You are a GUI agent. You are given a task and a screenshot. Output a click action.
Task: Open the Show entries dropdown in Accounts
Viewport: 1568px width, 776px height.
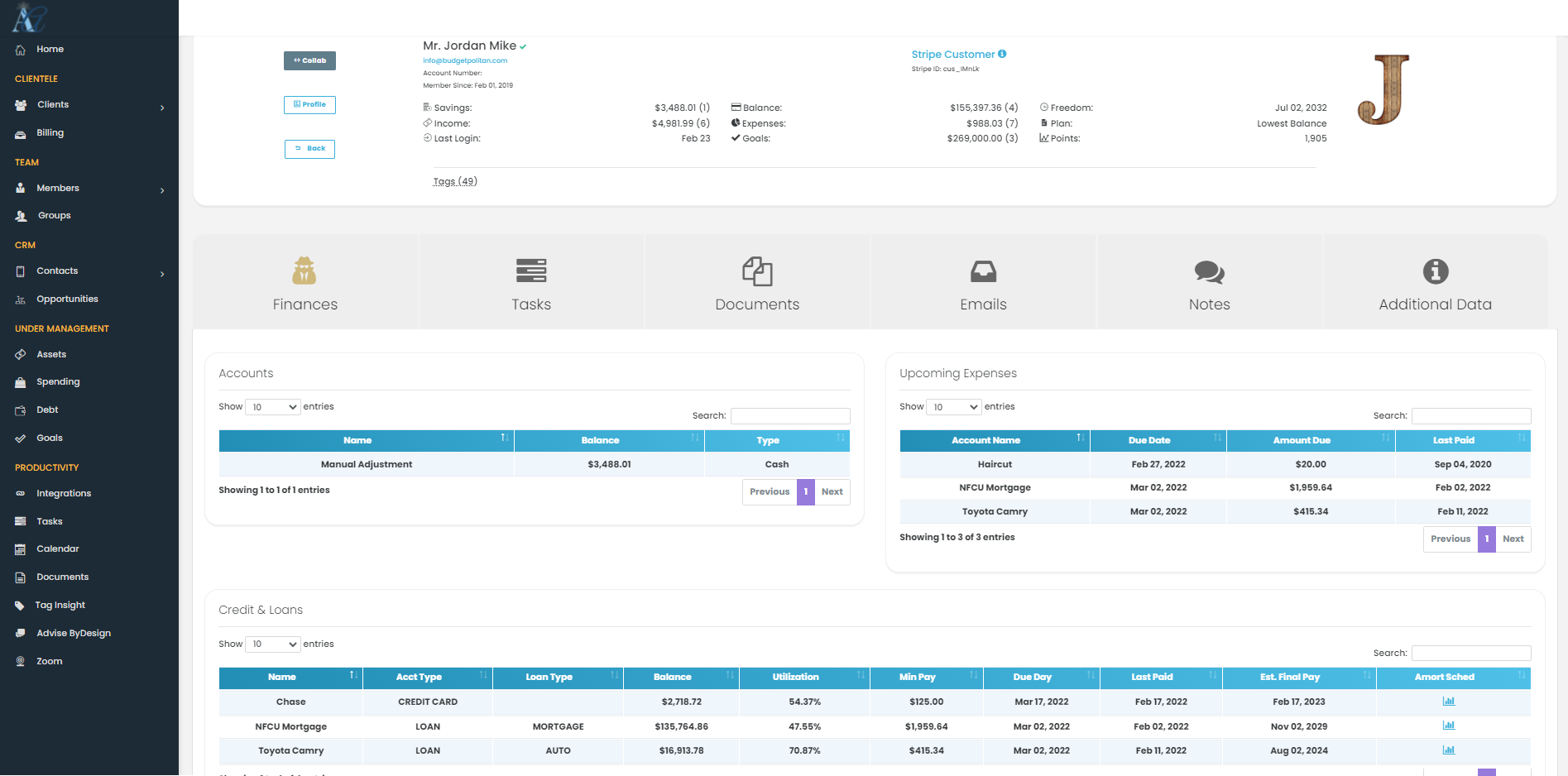(272, 406)
